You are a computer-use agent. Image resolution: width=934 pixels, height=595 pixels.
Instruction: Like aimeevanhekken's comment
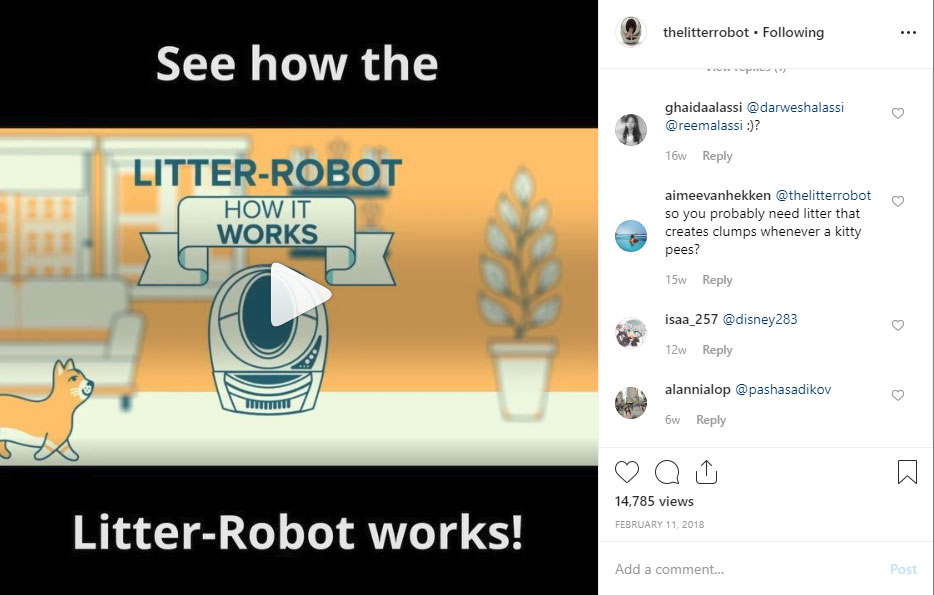[898, 201]
